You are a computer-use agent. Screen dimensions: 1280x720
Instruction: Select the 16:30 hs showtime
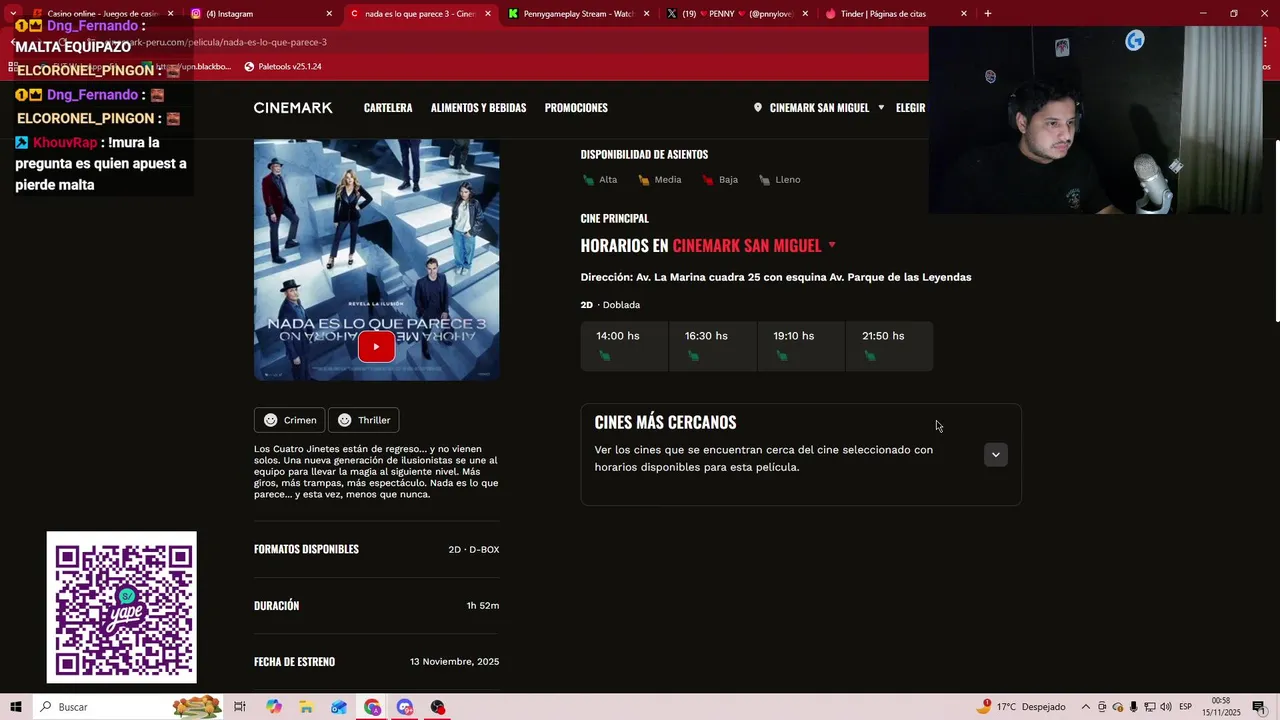tap(712, 346)
